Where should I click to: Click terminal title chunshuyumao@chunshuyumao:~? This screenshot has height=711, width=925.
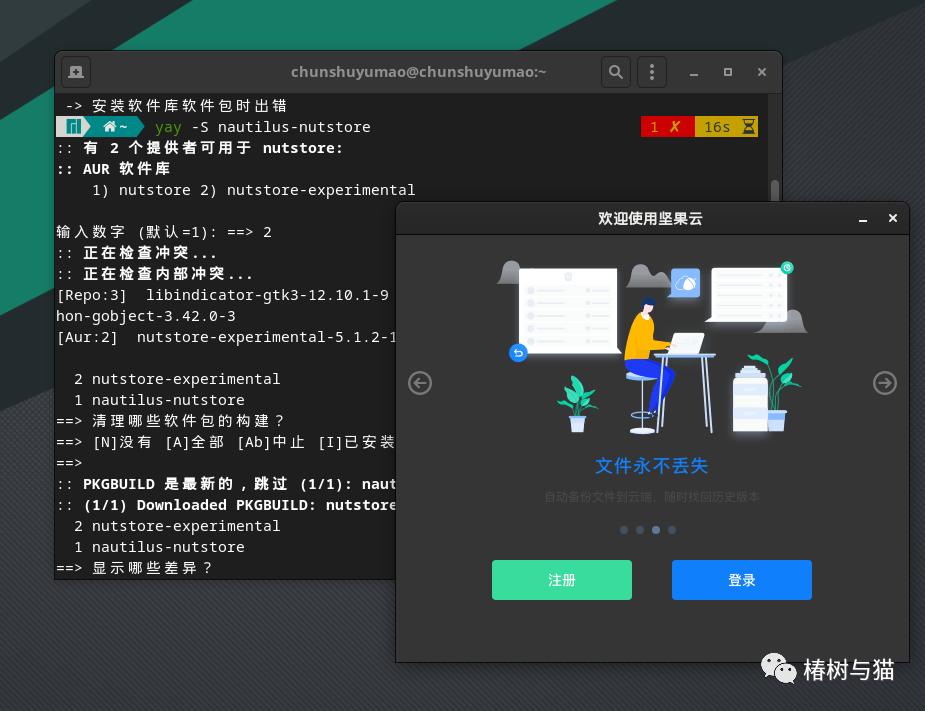pyautogui.click(x=418, y=72)
